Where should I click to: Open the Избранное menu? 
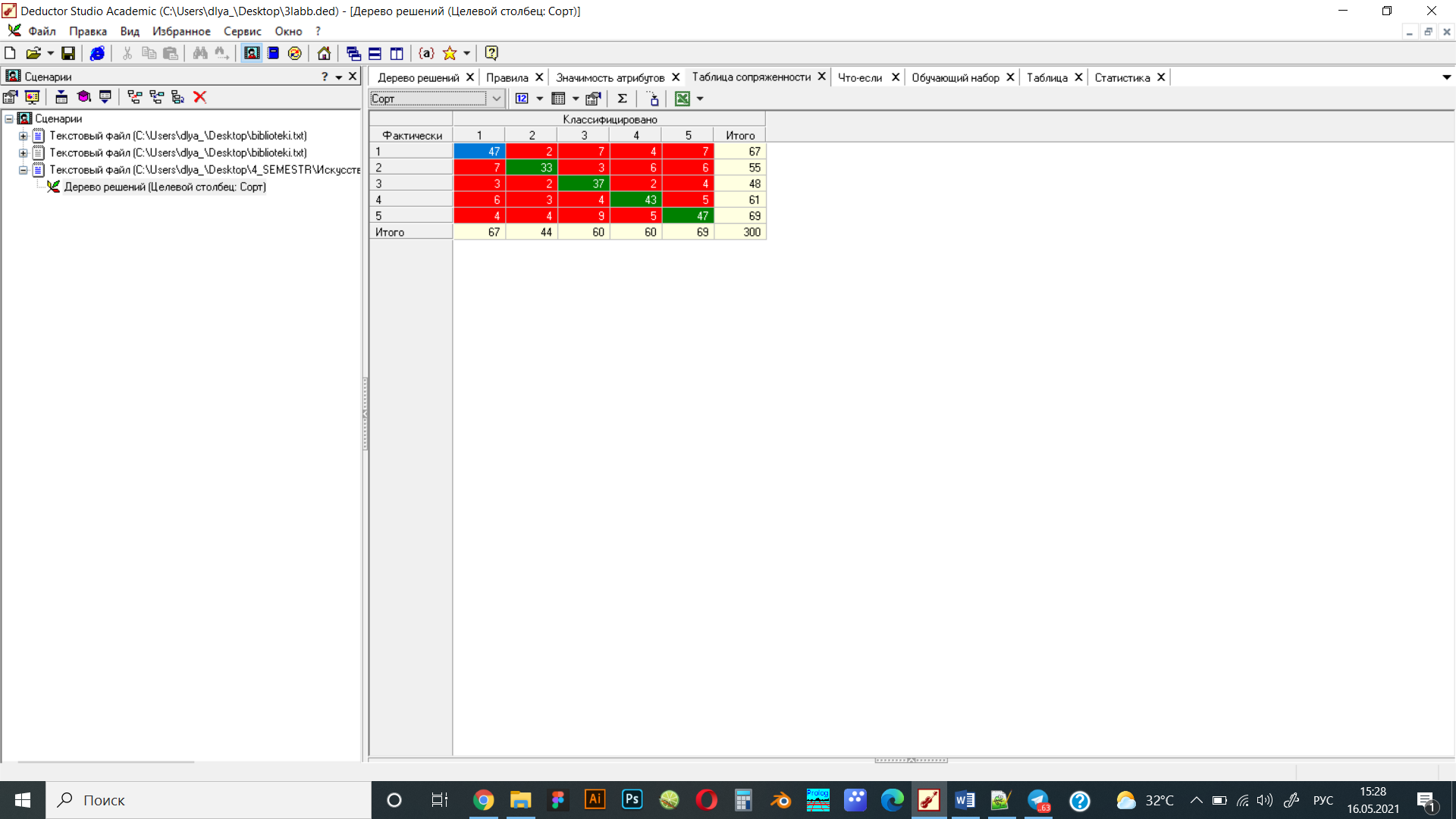click(x=181, y=31)
